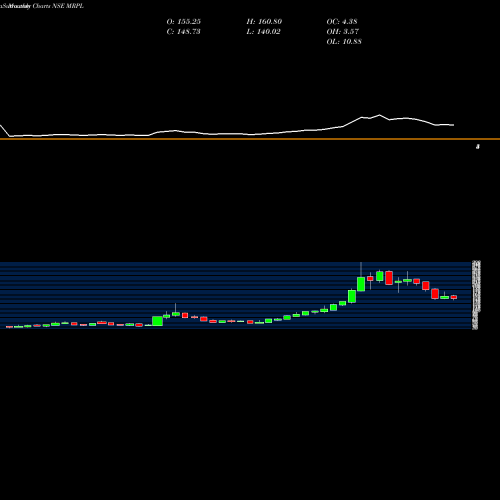Click the last red candle at the chart's right end
The width and height of the screenshot is (500, 500).
pyautogui.click(x=454, y=297)
